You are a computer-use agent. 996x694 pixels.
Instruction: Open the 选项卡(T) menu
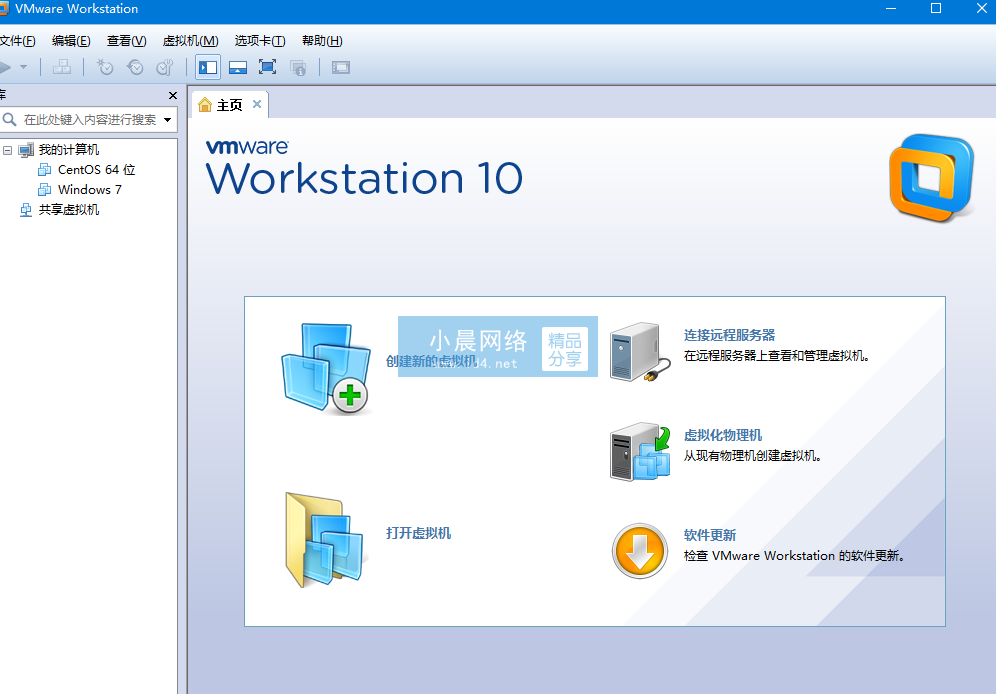(260, 41)
